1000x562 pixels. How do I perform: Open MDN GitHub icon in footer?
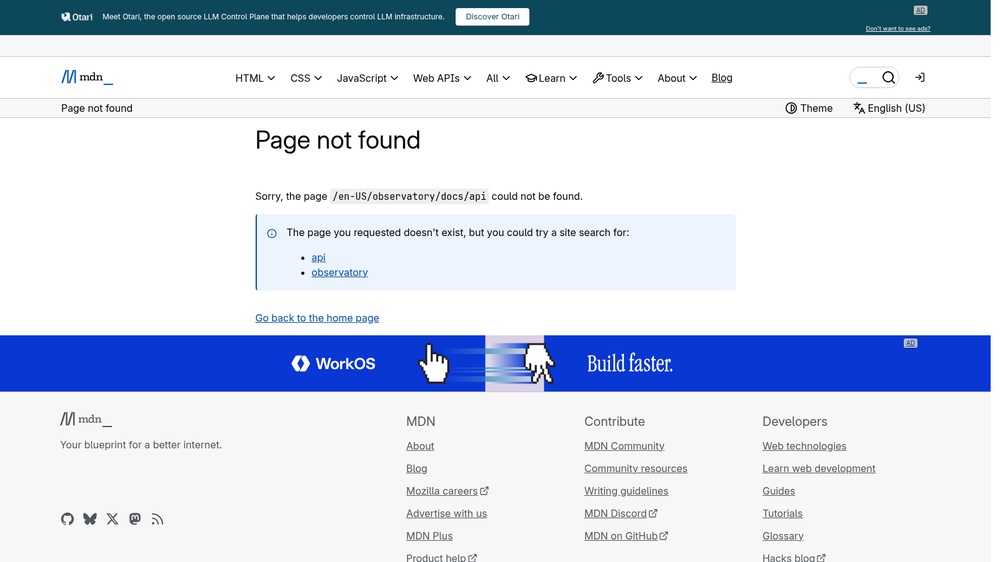pyautogui.click(x=68, y=519)
